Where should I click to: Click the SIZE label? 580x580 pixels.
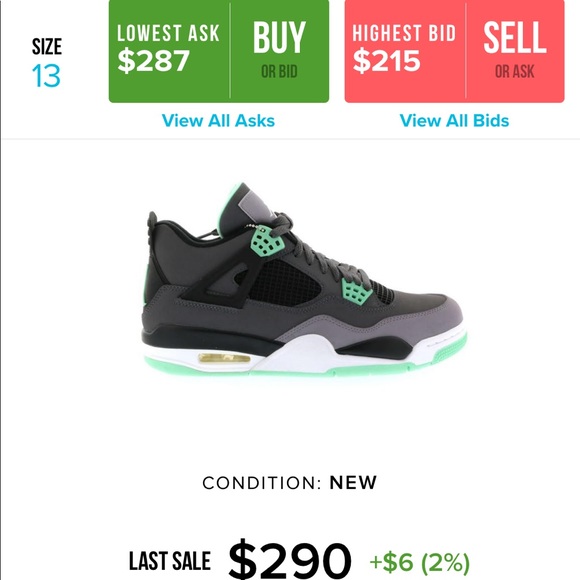click(47, 47)
